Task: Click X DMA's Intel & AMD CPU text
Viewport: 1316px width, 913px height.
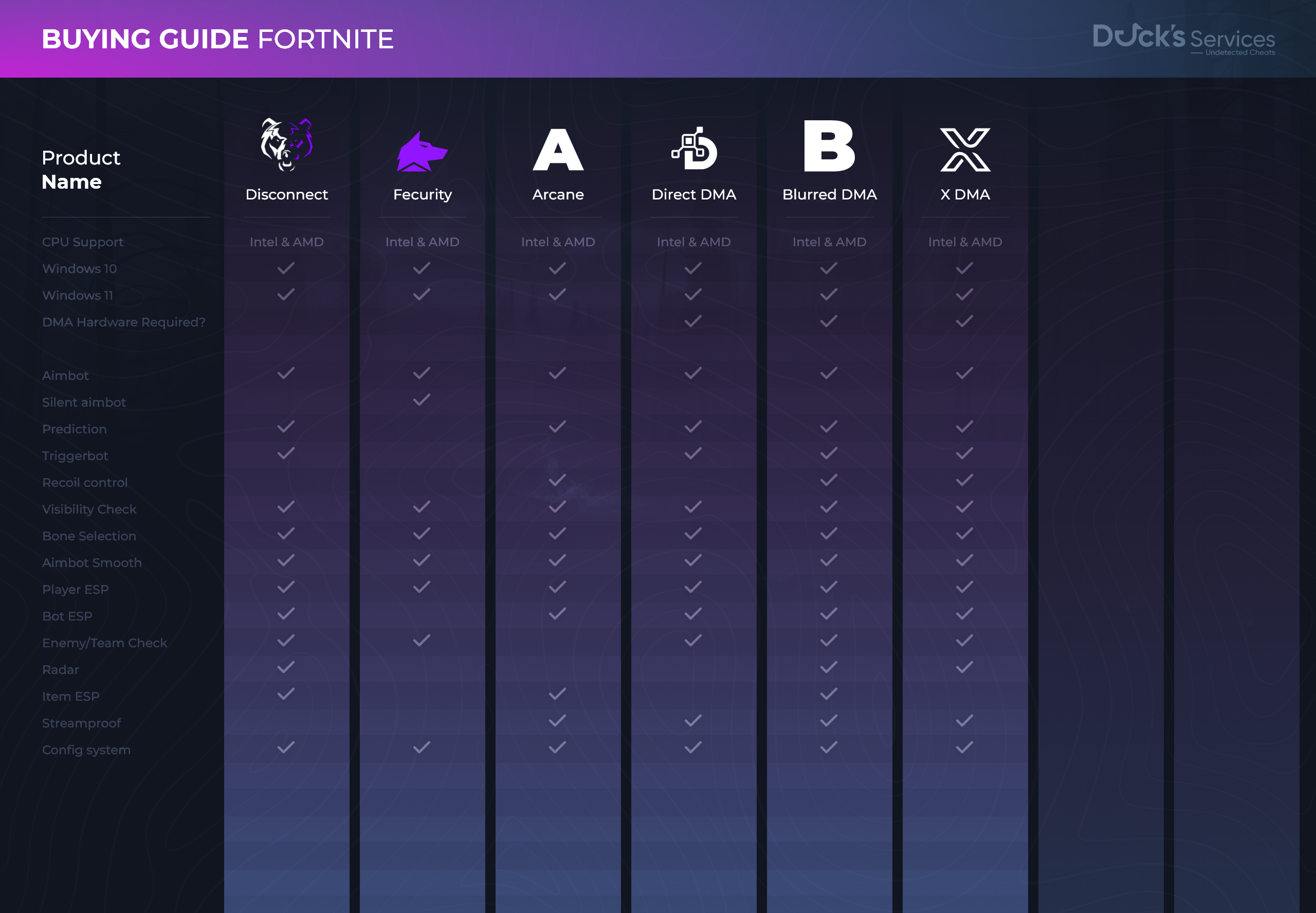Action: coord(965,242)
